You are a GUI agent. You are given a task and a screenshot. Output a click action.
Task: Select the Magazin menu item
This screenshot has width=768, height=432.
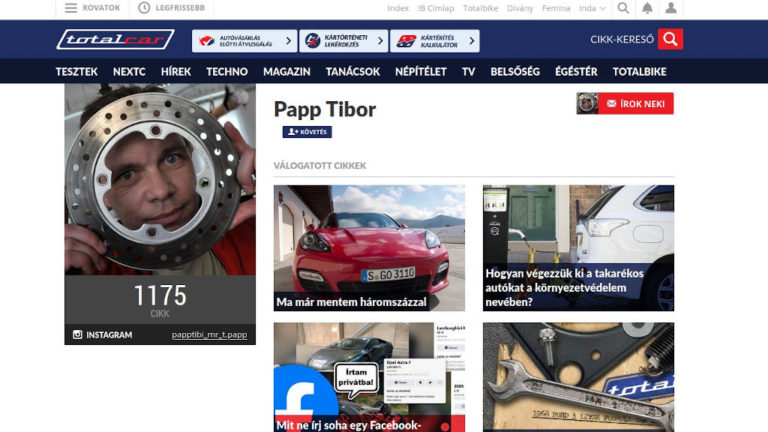pos(287,72)
